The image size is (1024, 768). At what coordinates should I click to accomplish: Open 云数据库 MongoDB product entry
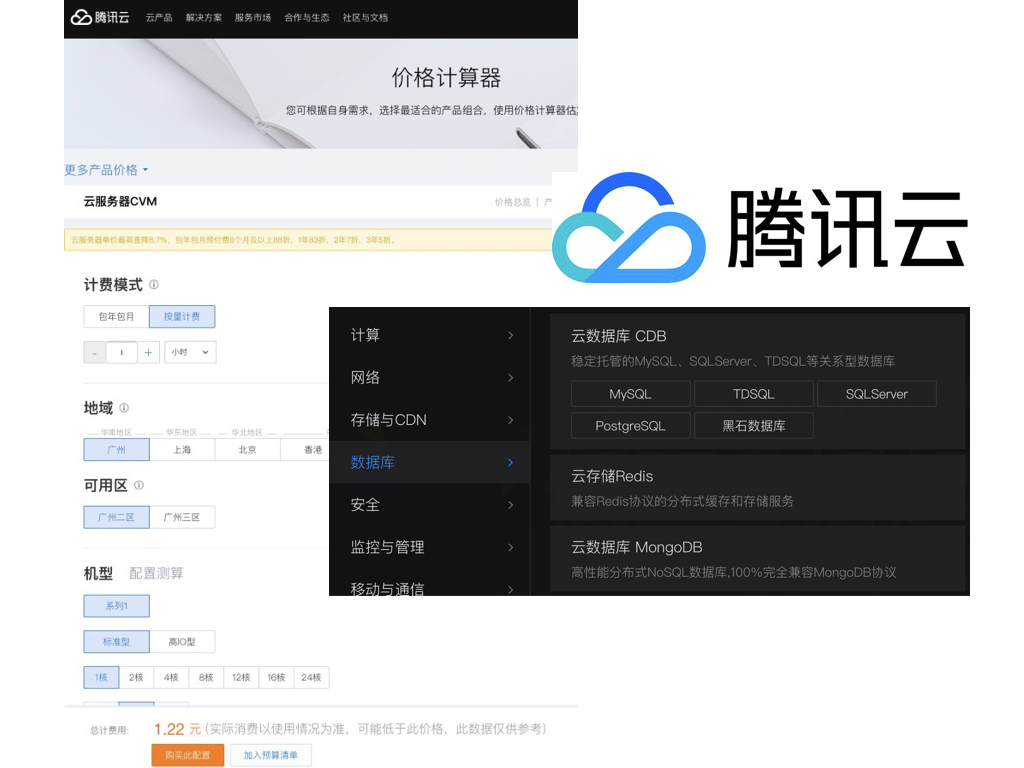pos(758,559)
